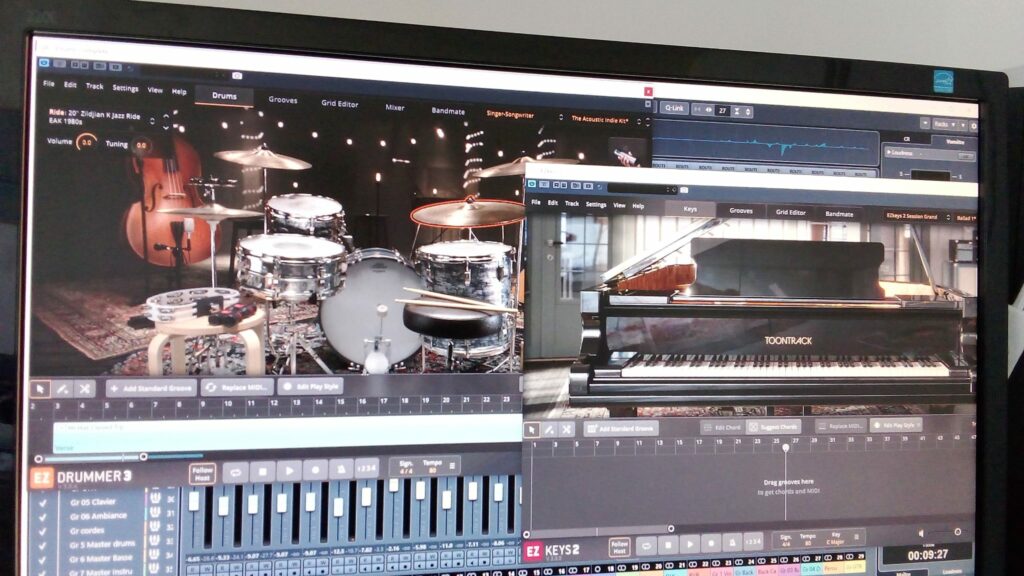
Task: Select the cut tool in EZkeys toolbar
Action: click(566, 429)
